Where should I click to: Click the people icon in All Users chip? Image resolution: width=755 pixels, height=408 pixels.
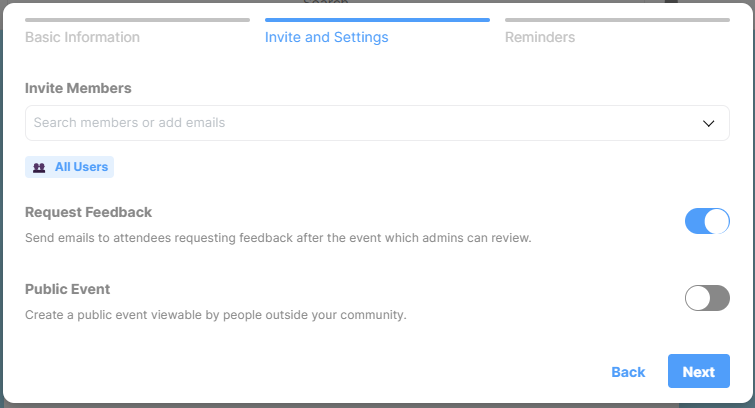point(39,168)
